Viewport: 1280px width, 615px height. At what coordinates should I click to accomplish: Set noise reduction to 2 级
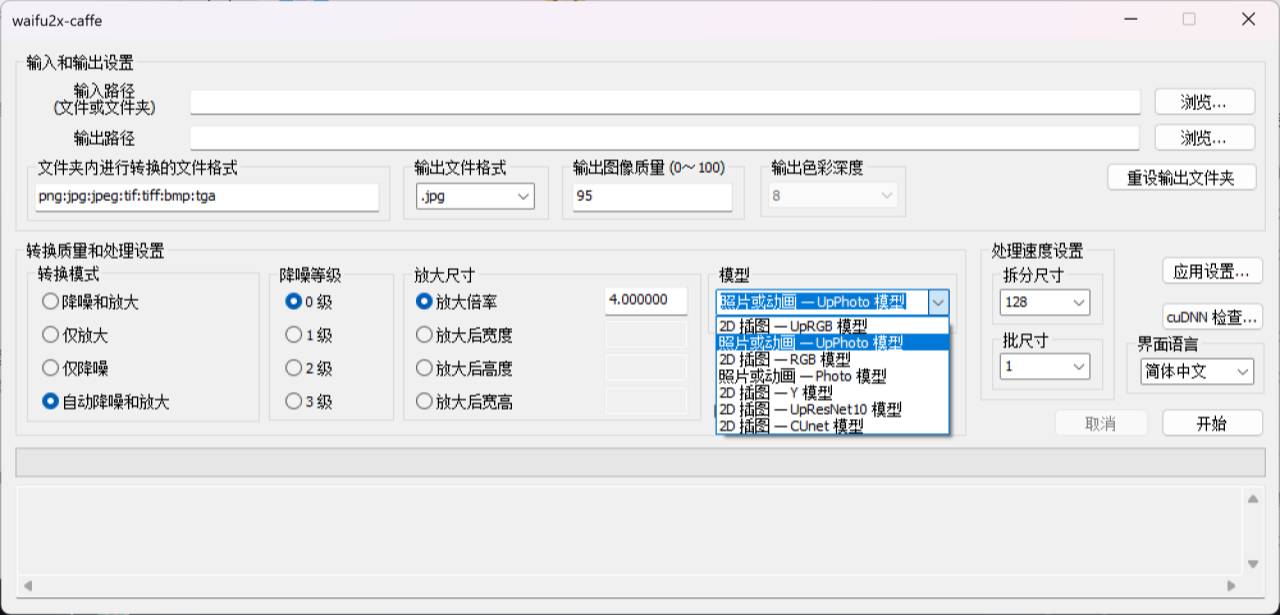pos(294,368)
